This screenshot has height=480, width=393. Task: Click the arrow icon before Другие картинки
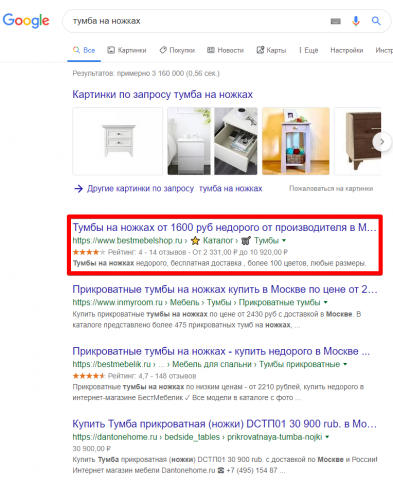tap(78, 189)
